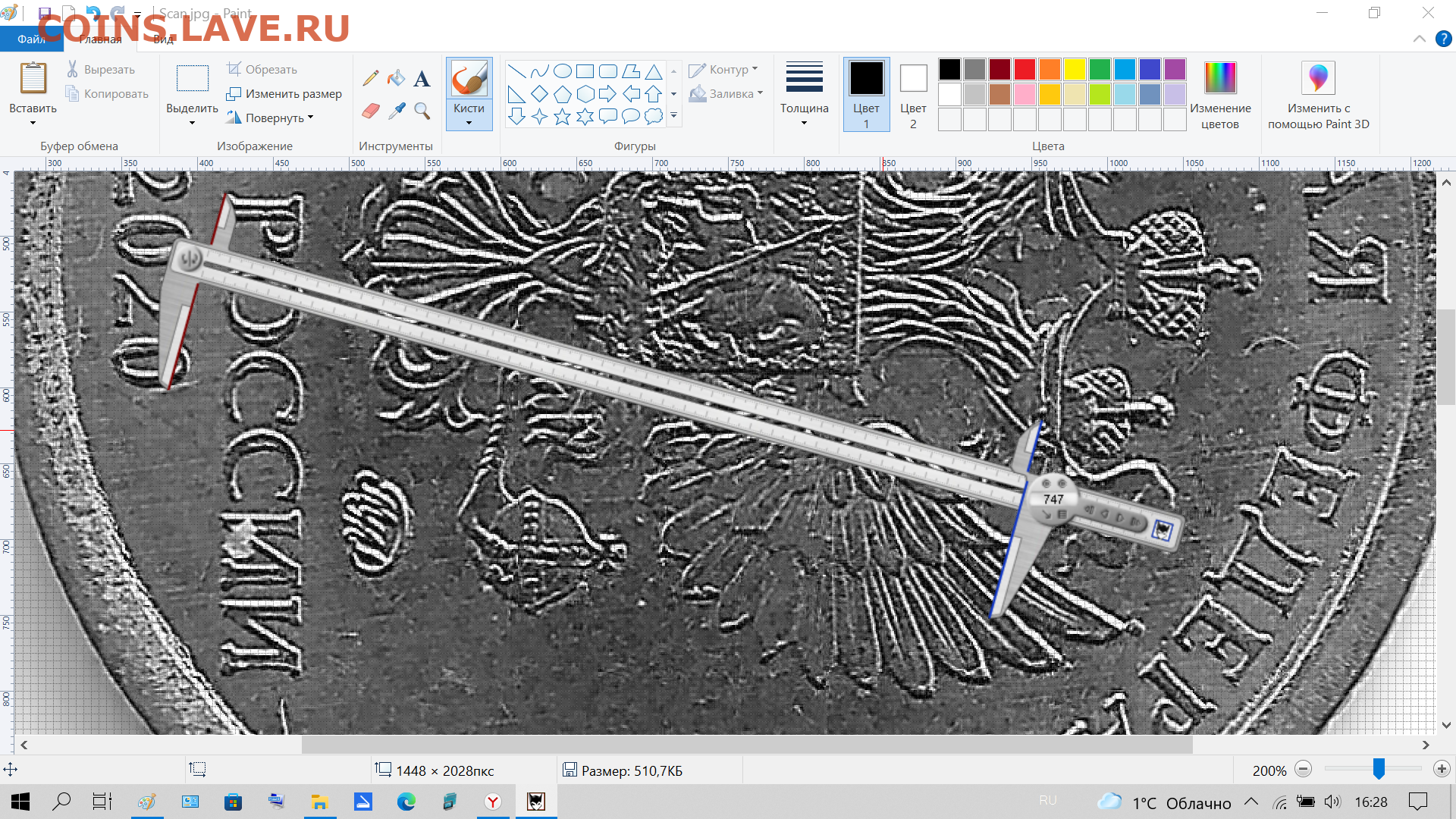Select the Fill with color bucket tool

(x=396, y=77)
